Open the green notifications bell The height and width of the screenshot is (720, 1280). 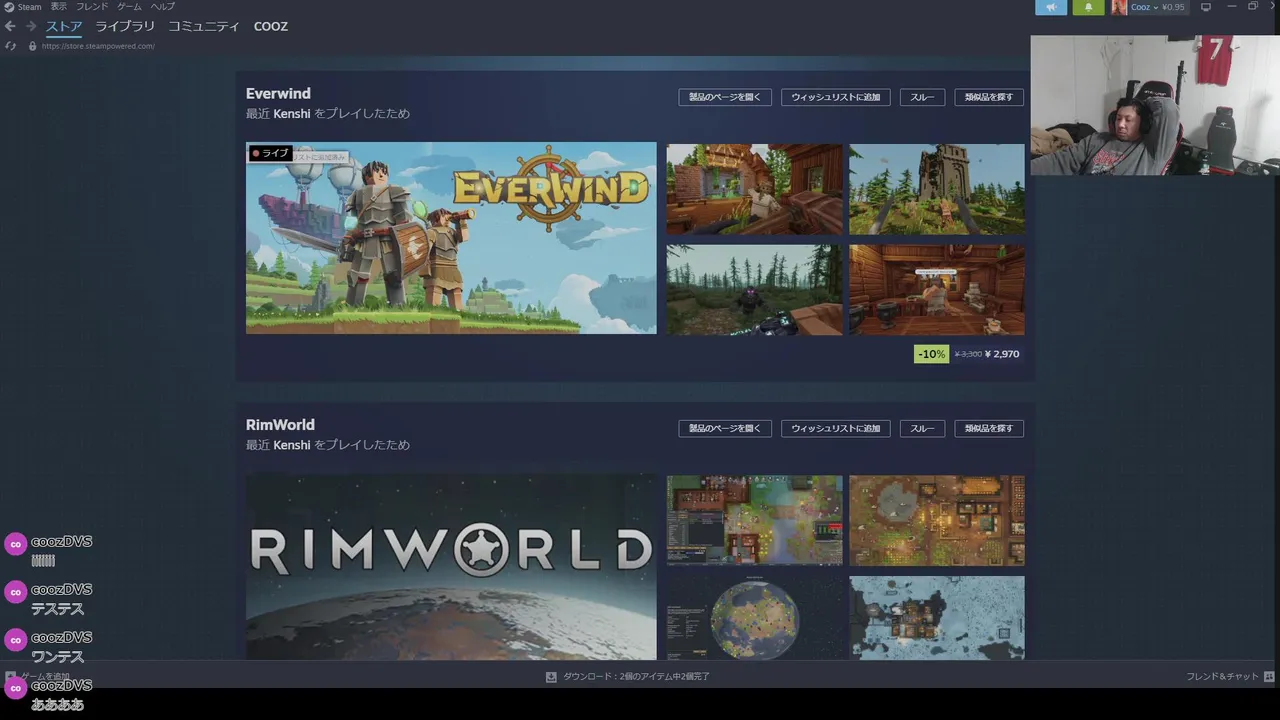[1088, 7]
